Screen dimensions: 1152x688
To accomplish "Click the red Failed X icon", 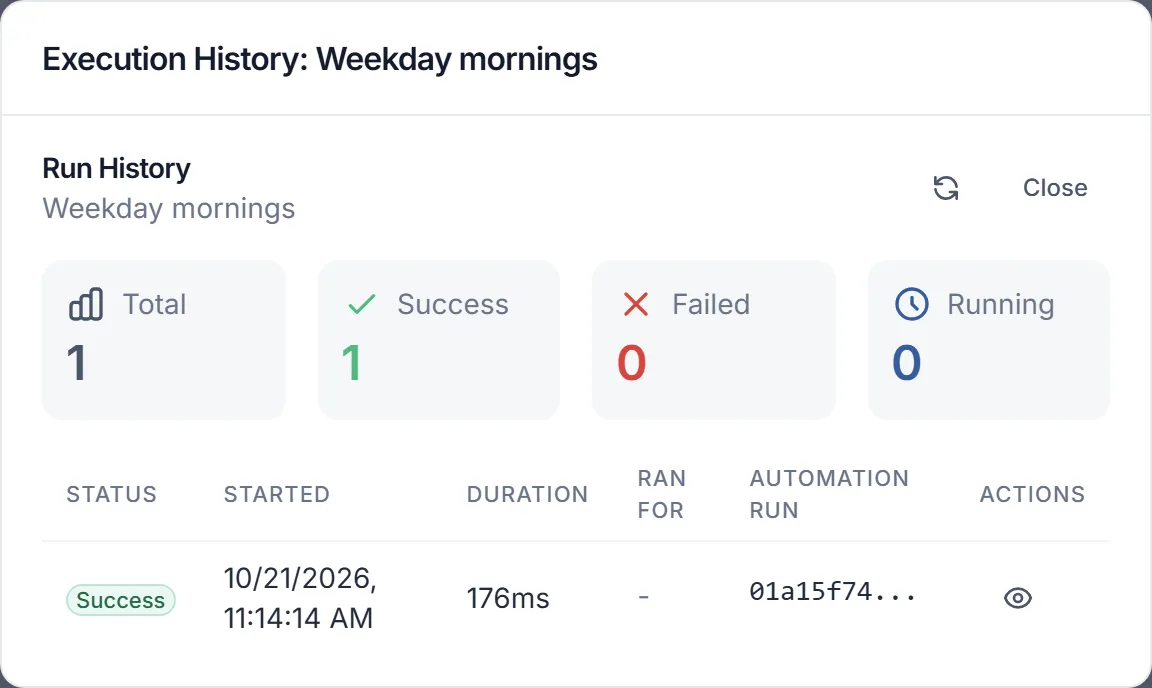I will tap(636, 304).
